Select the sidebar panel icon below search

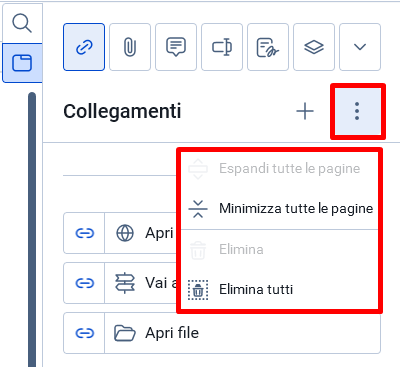[x=22, y=63]
